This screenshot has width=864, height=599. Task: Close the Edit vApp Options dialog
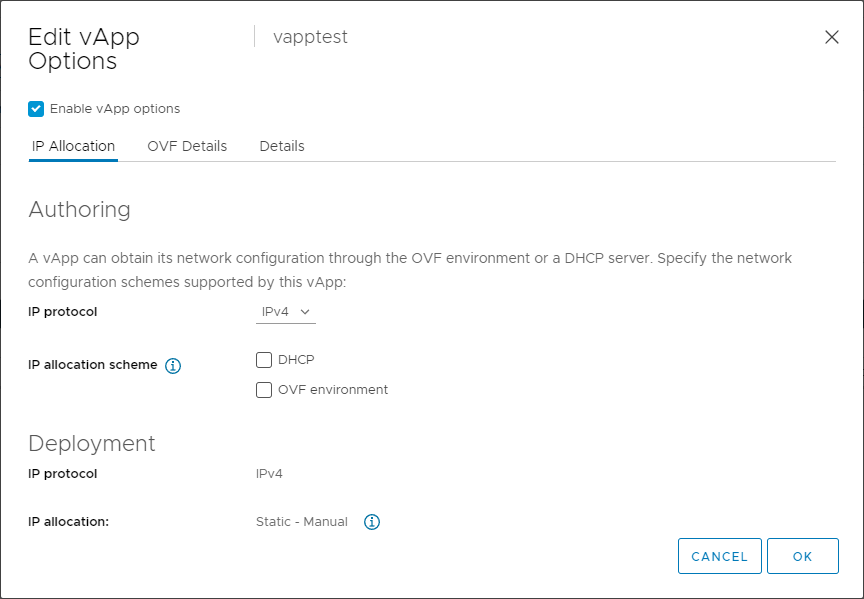pyautogui.click(x=831, y=37)
